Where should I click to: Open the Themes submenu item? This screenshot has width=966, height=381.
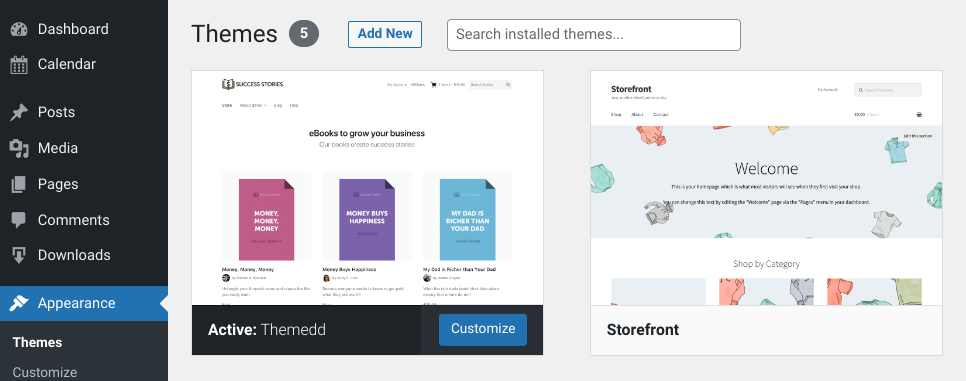coord(38,342)
